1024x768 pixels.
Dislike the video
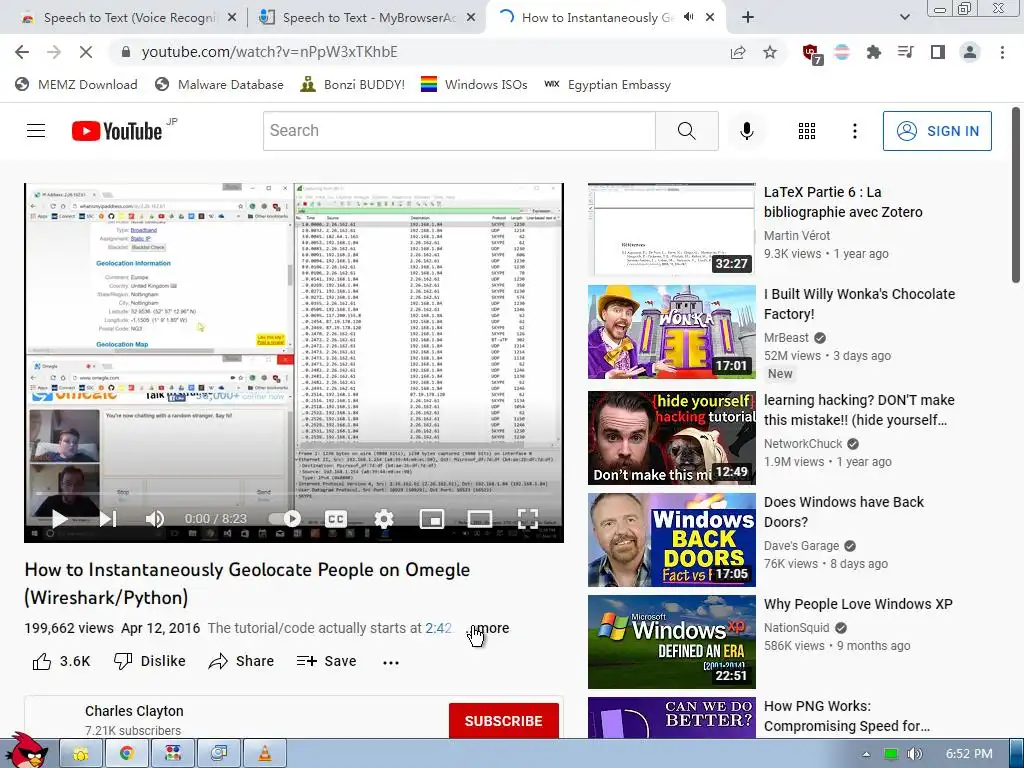pos(150,662)
